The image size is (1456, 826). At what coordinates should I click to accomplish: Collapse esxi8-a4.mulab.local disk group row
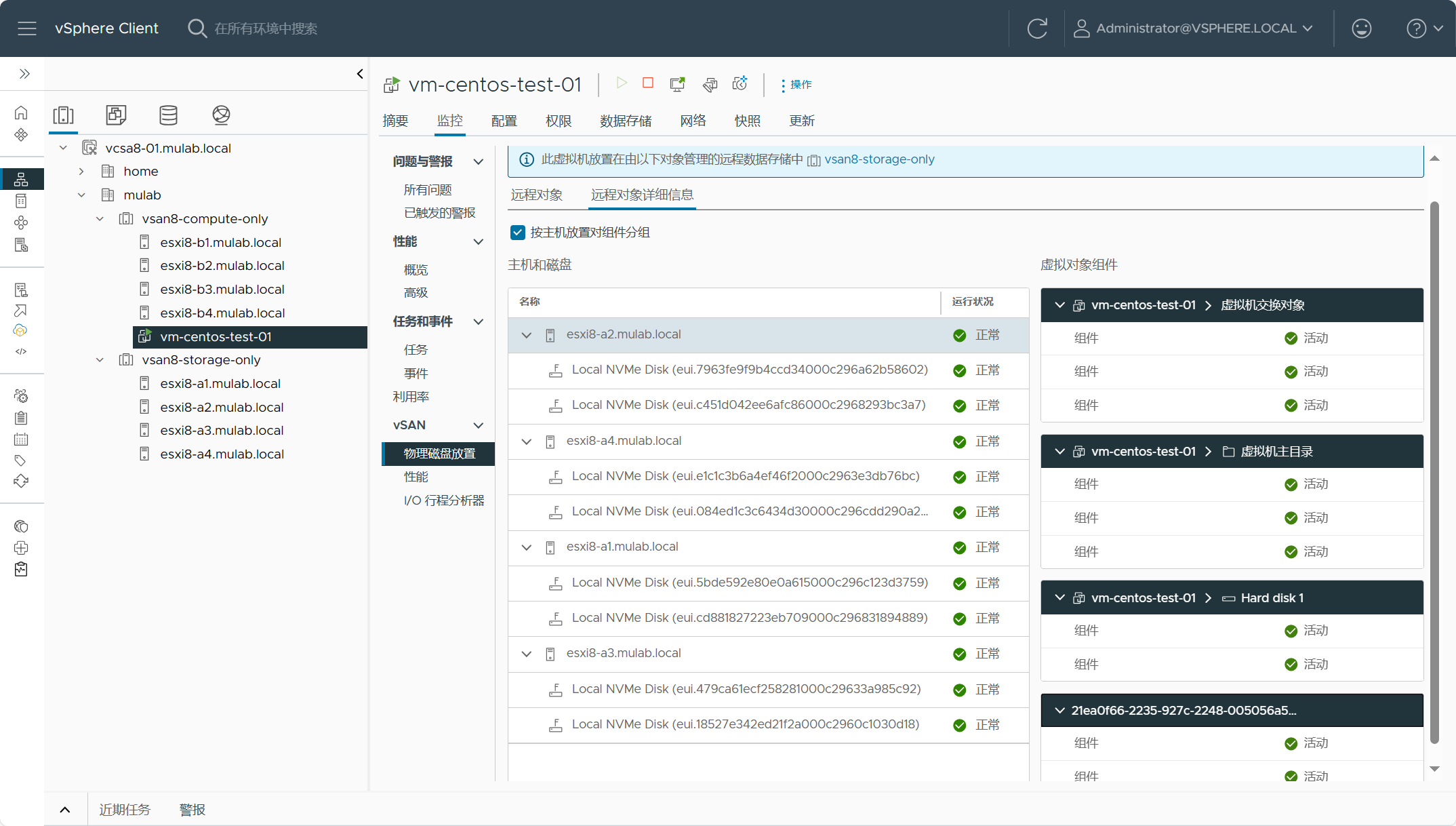click(527, 441)
